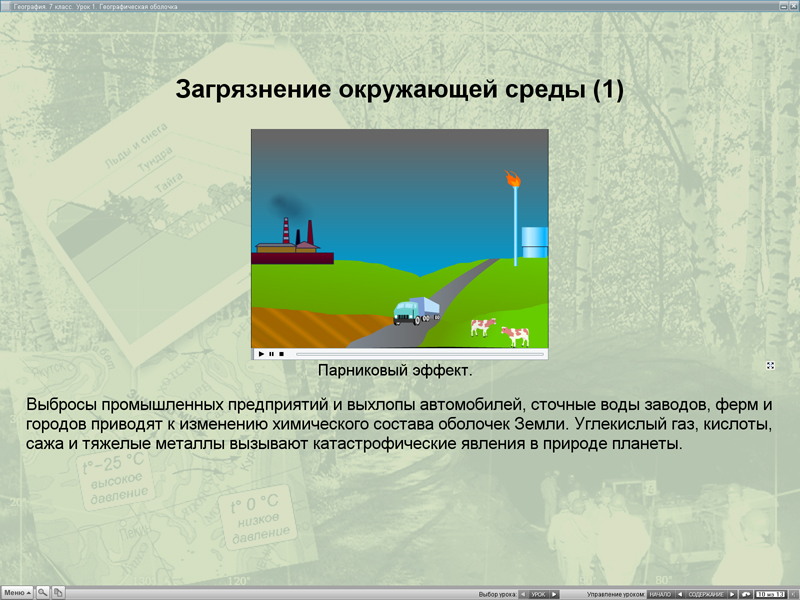Click the back arrow before СОДЕРЖАНИЕ
Image resolution: width=800 pixels, height=600 pixels.
[681, 592]
